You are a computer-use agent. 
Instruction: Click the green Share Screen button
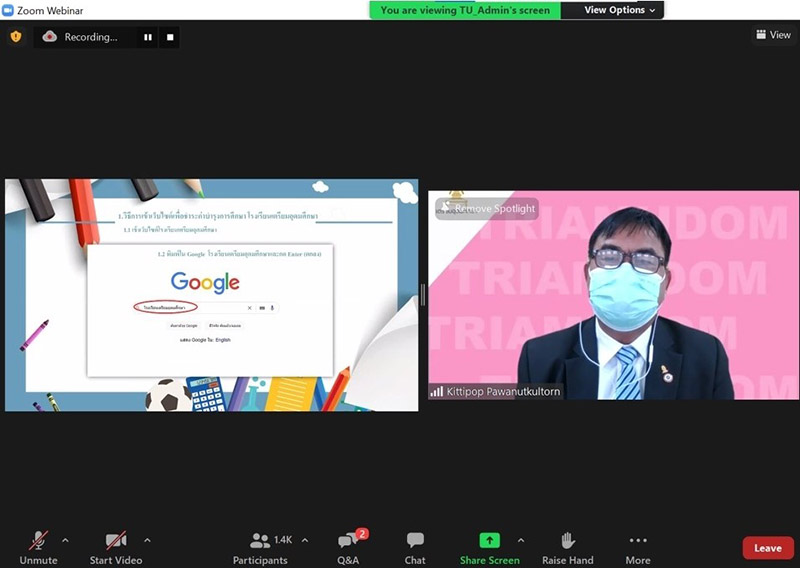(489, 548)
